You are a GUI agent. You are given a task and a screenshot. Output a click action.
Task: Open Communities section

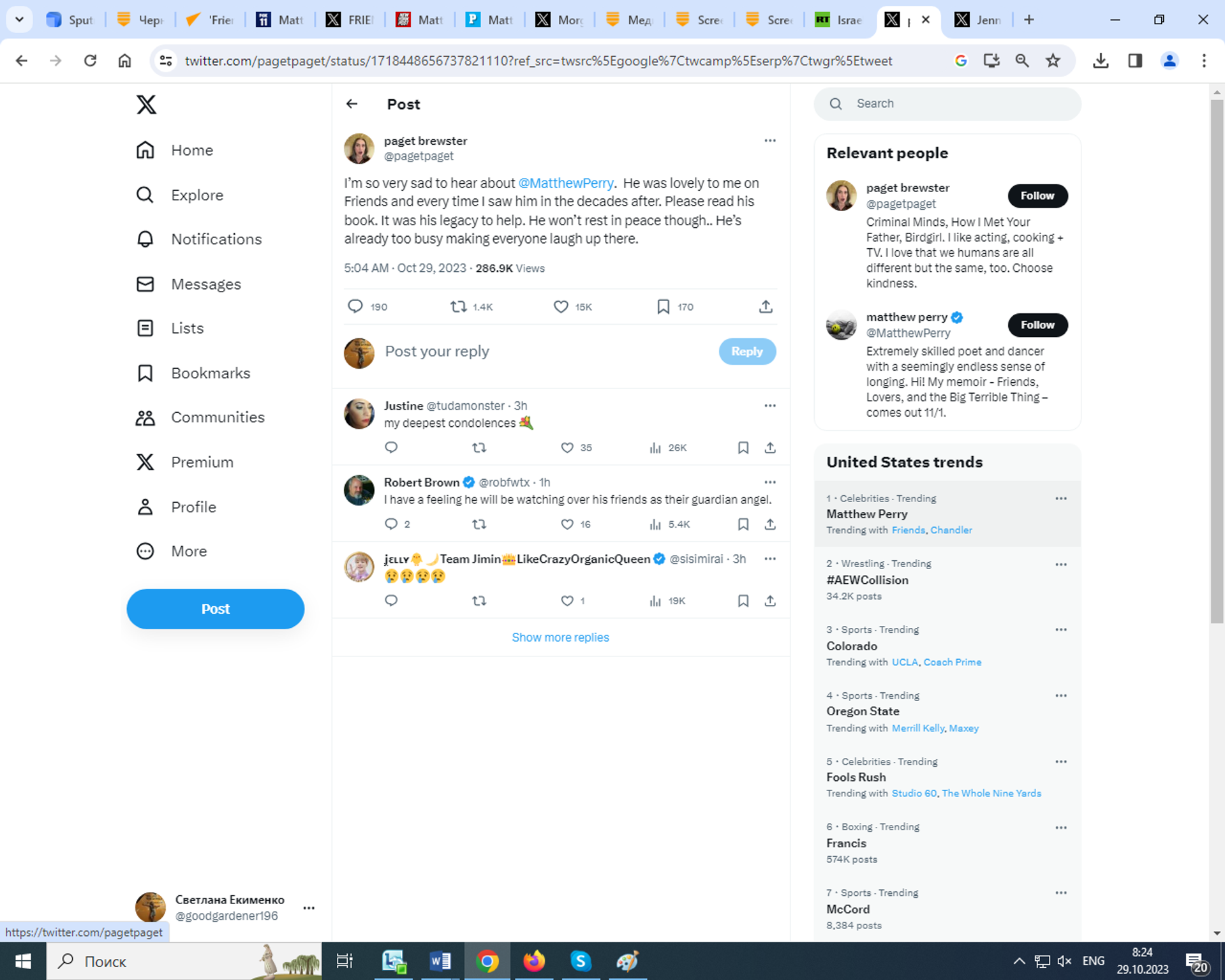[x=200, y=417]
